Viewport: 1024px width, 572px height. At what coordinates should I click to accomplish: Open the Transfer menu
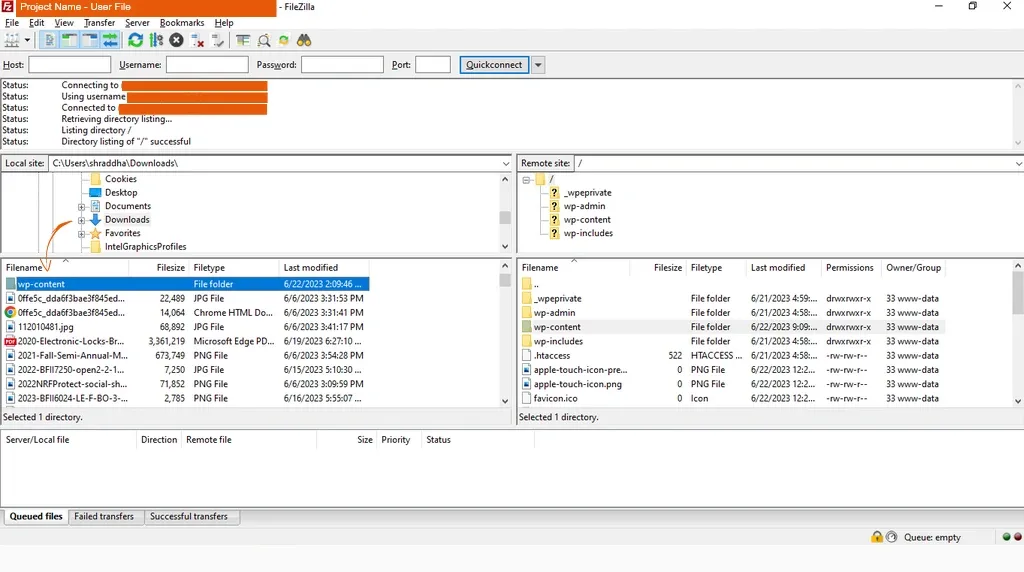pos(99,22)
